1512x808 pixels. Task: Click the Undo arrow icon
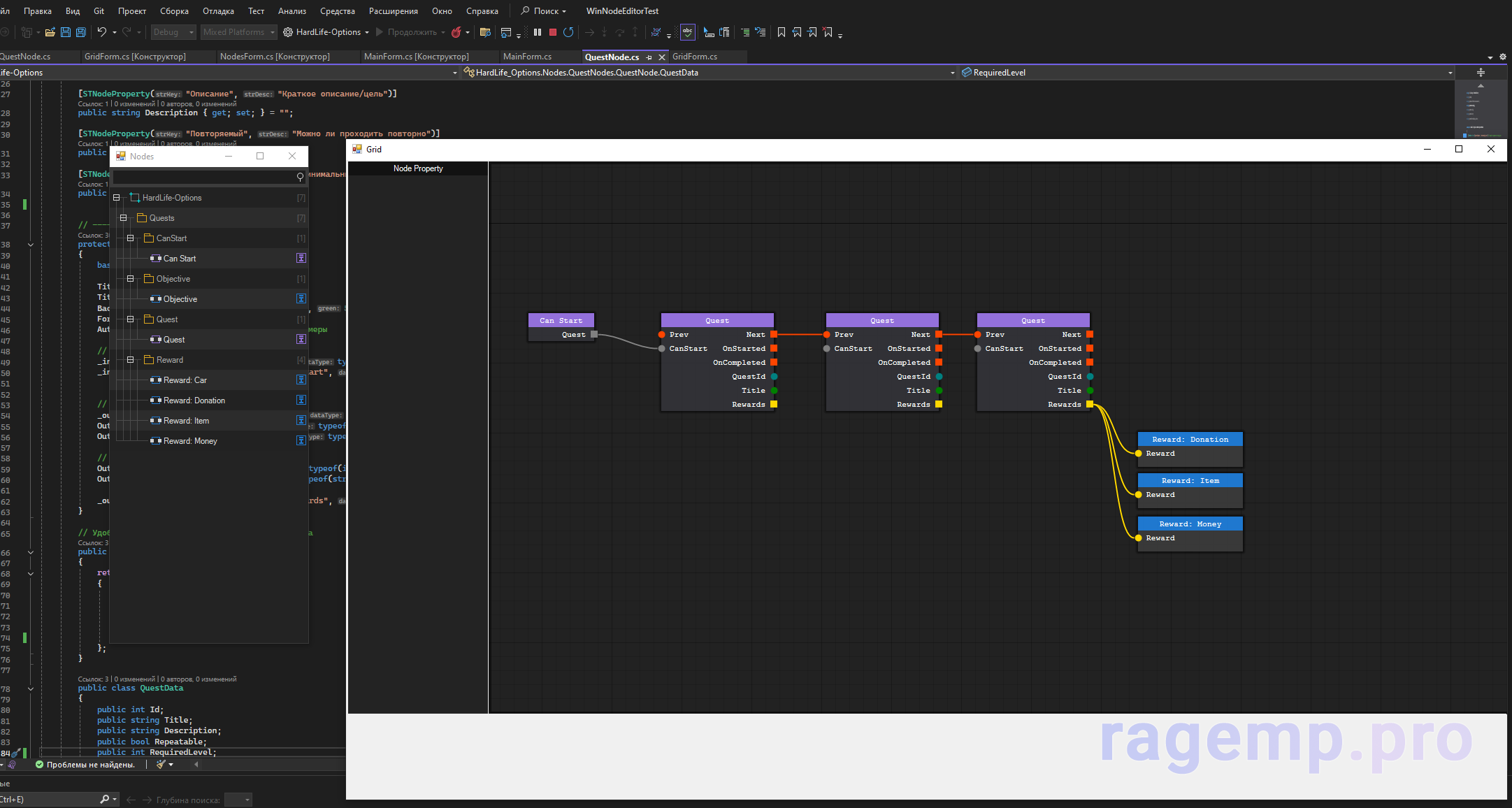pyautogui.click(x=102, y=32)
